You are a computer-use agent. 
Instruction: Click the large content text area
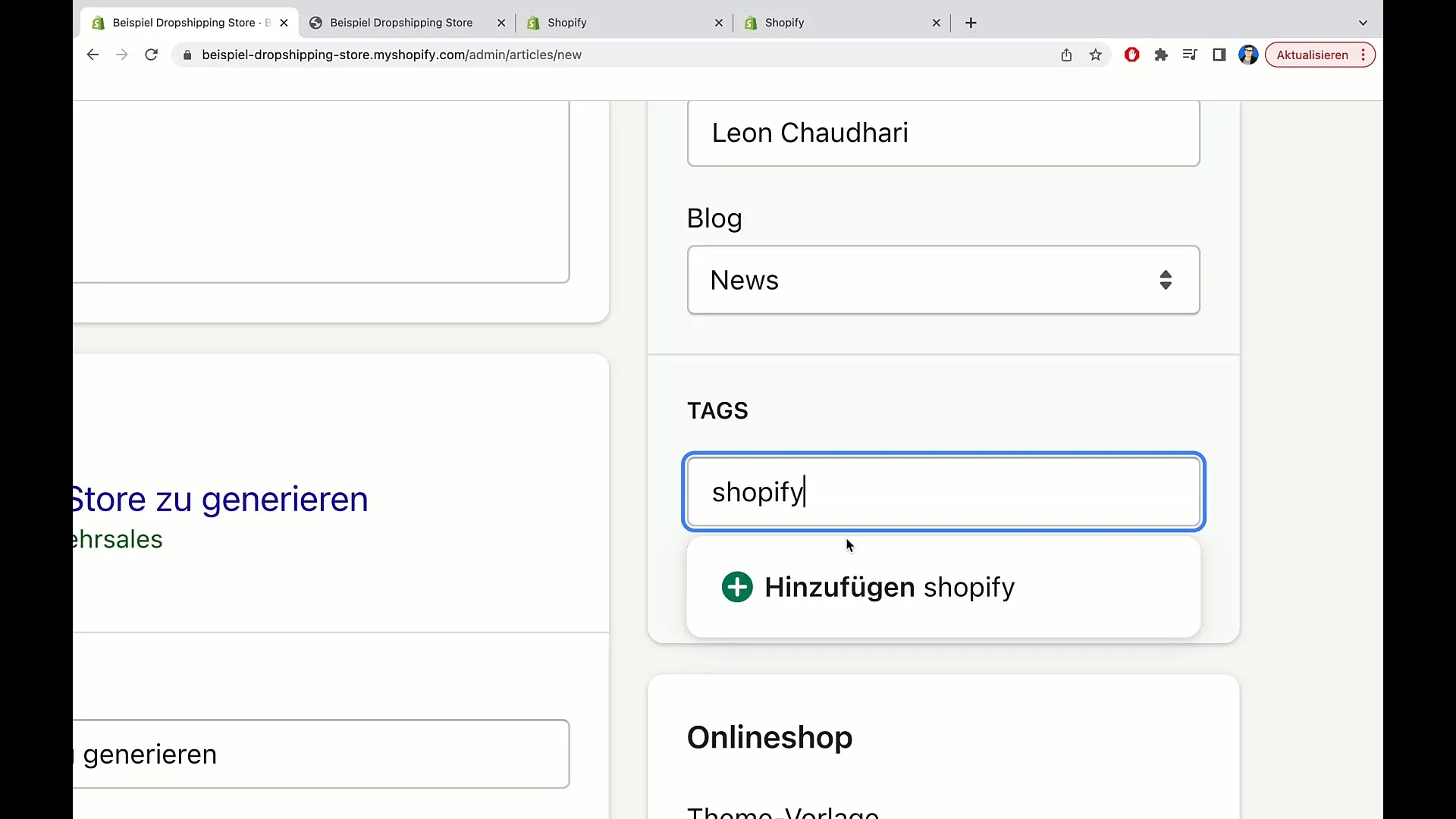[x=322, y=191]
